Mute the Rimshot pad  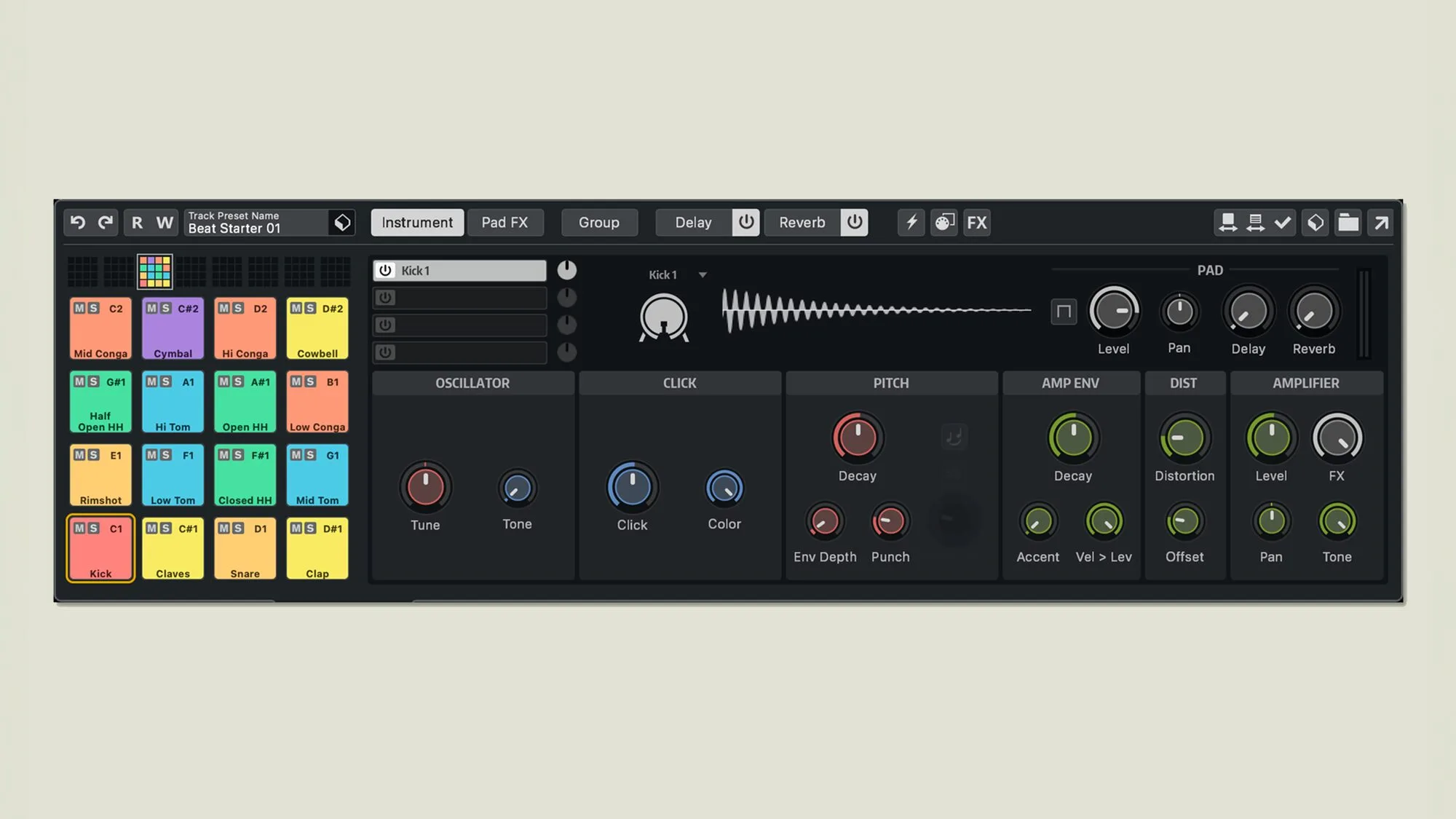coord(80,456)
